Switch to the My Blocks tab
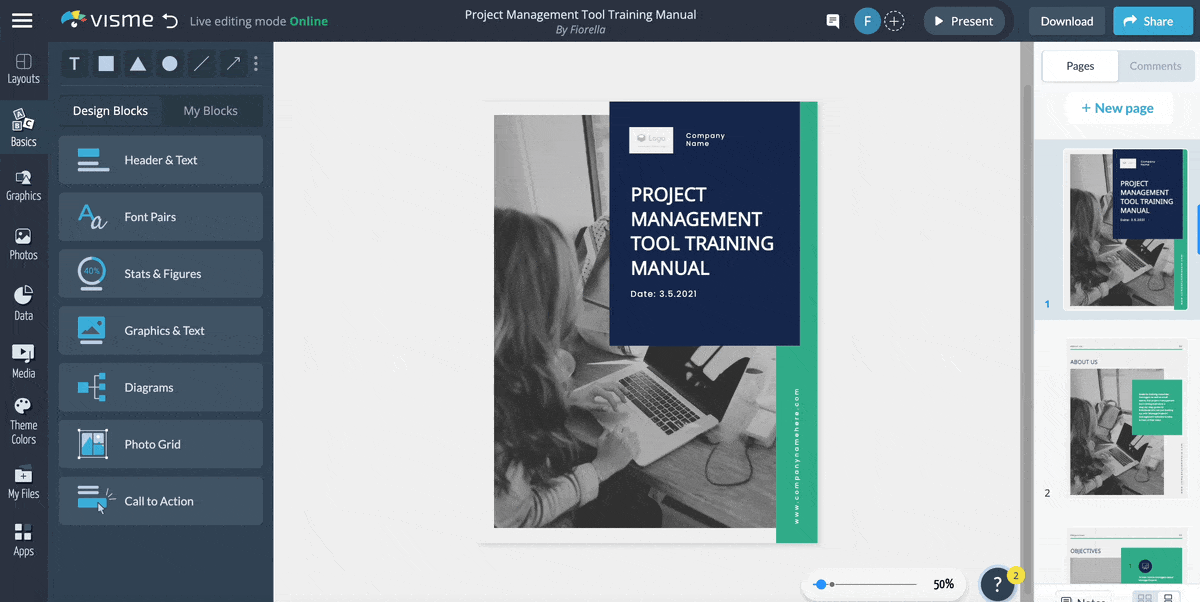This screenshot has height=602, width=1200. click(210, 111)
